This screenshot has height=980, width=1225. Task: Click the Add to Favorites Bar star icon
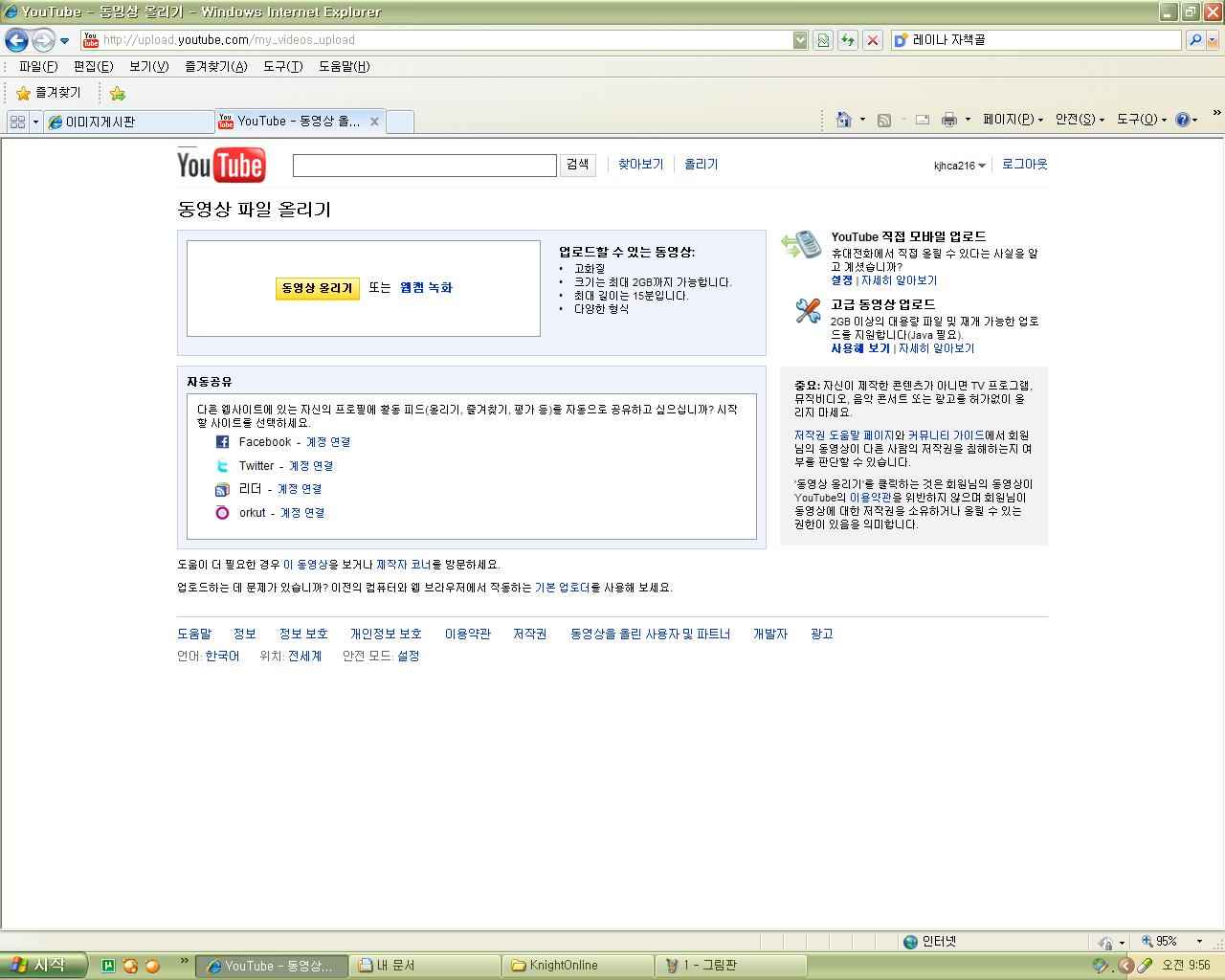117,93
